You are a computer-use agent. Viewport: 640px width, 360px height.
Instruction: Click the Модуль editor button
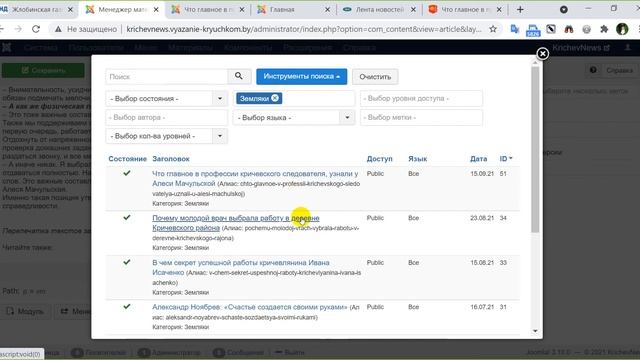(25, 311)
